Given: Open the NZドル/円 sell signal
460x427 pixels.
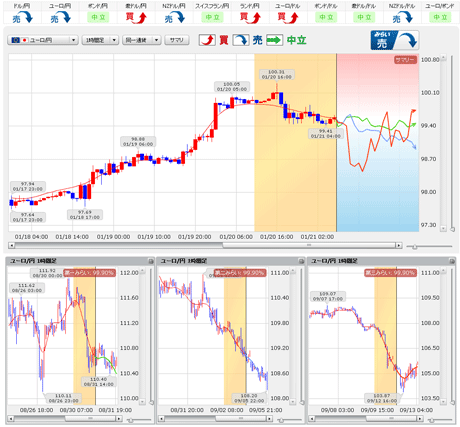Looking at the screenshot, I should [x=174, y=17].
